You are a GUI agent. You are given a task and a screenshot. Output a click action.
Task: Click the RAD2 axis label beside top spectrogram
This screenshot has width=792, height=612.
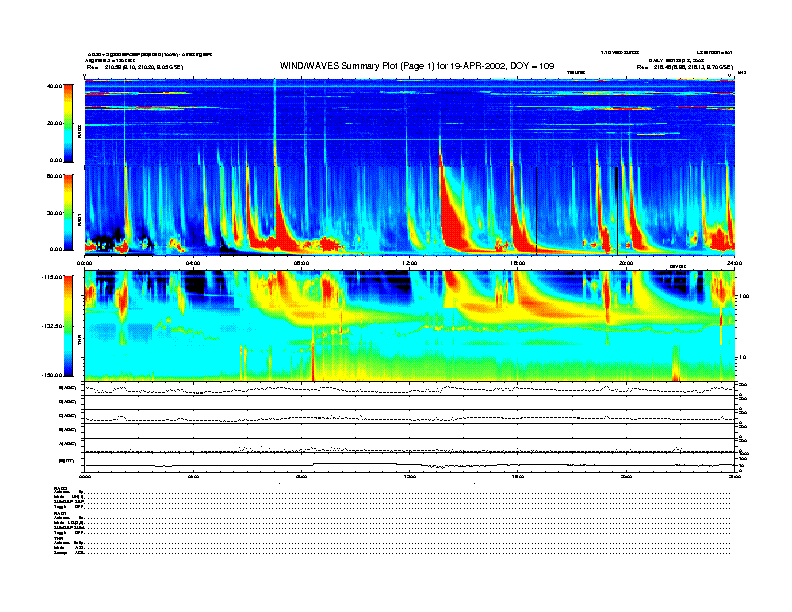(79, 132)
